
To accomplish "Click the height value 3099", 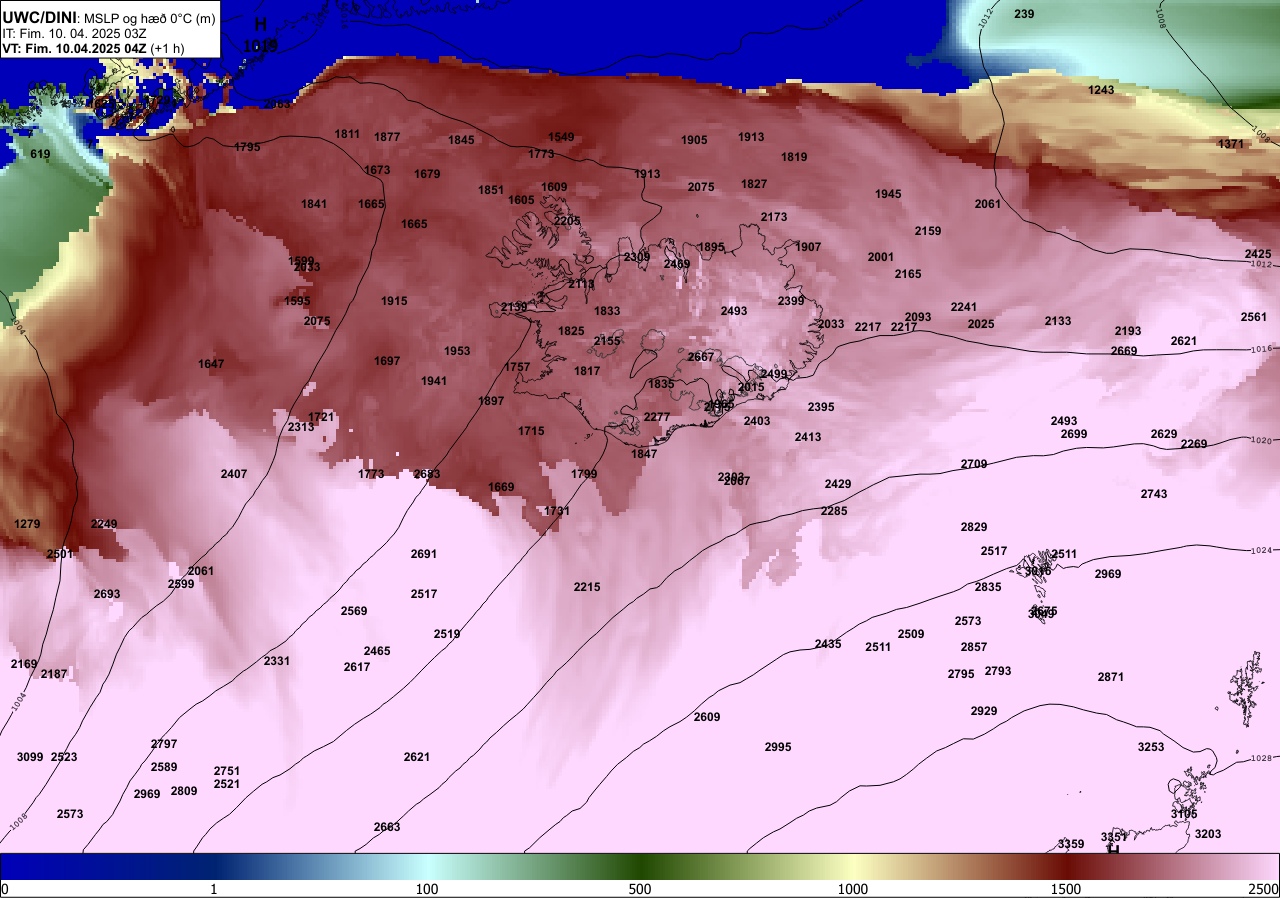I will [30, 757].
